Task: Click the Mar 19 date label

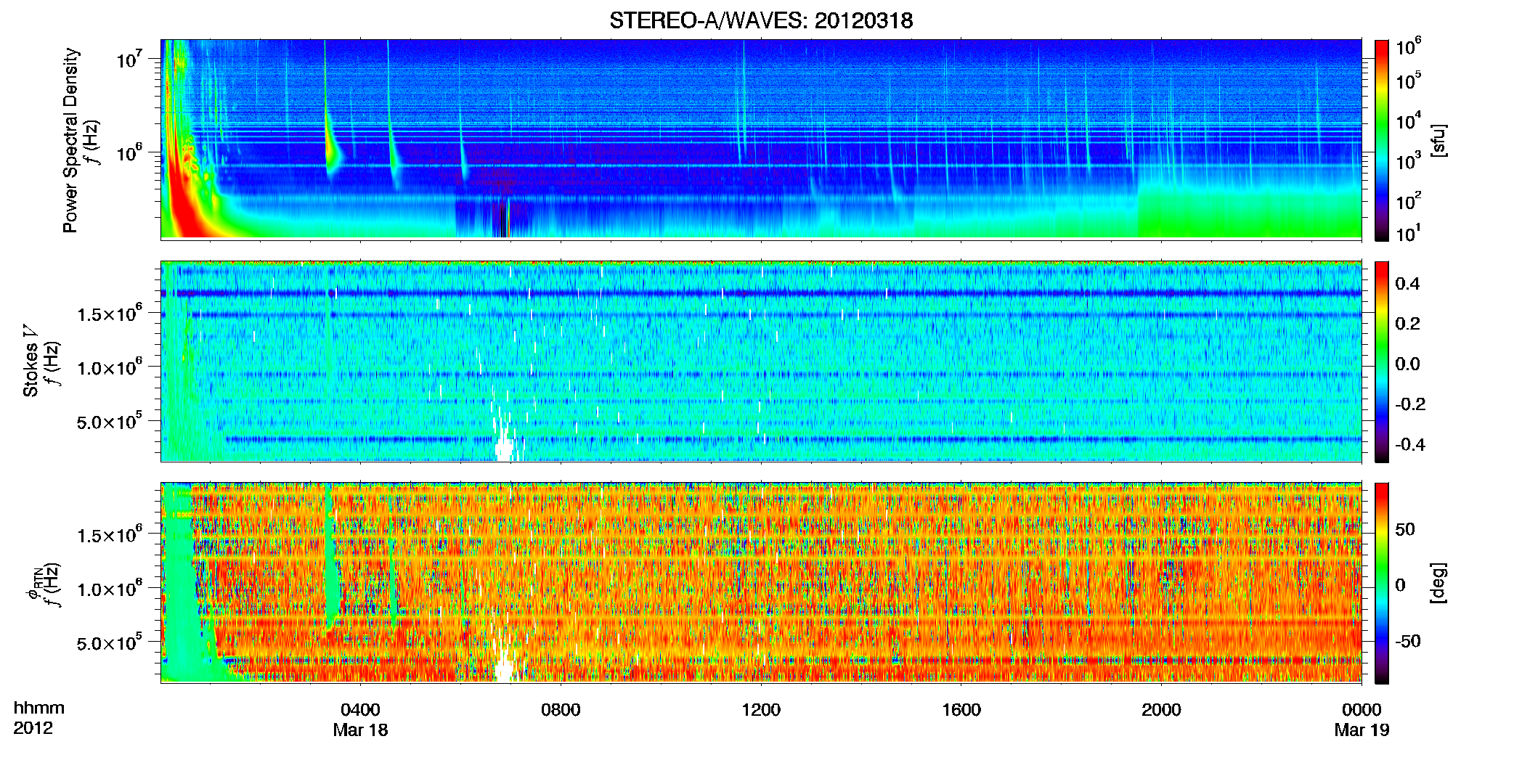Action: tap(1362, 730)
